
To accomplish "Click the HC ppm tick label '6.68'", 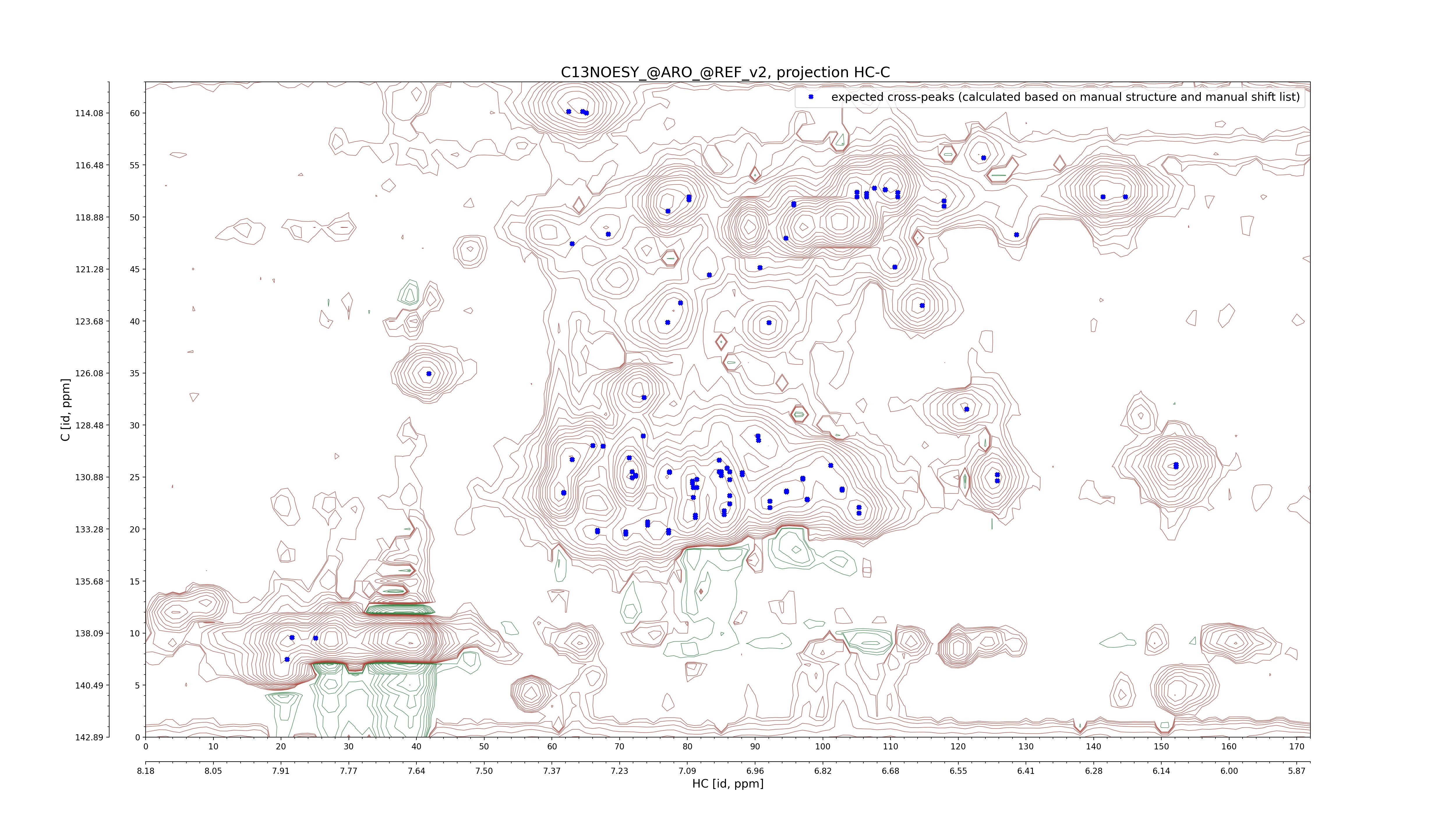I will 890,771.
